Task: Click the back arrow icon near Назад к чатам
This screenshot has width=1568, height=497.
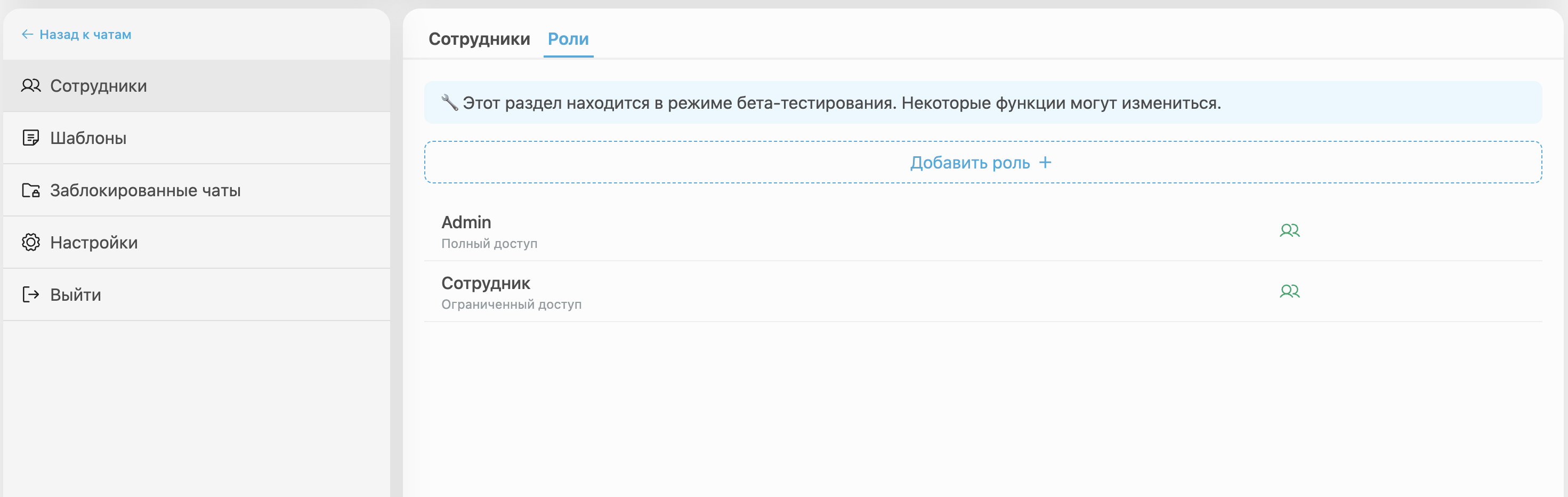Action: pyautogui.click(x=27, y=34)
